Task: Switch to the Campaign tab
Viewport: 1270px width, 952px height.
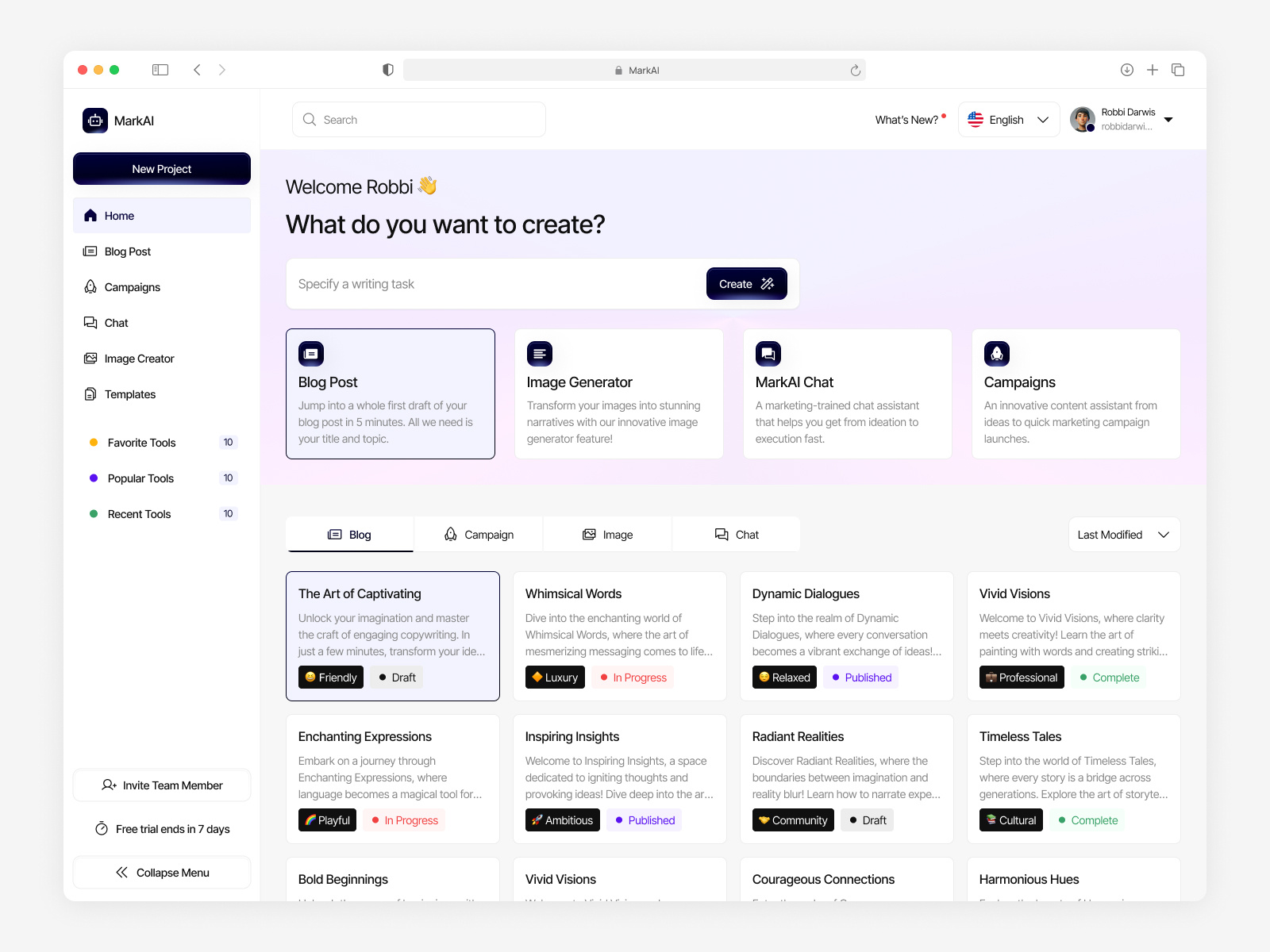Action: 478,534
